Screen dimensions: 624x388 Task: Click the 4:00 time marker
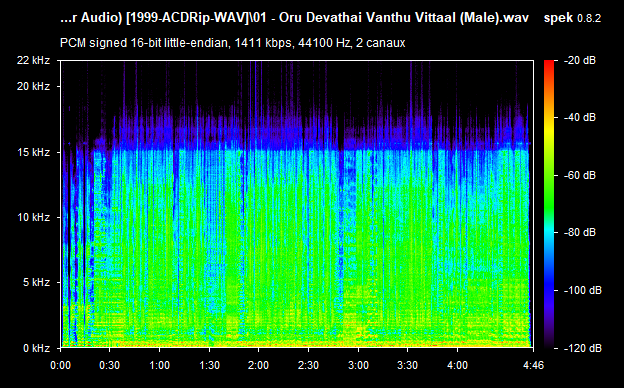pos(457,365)
